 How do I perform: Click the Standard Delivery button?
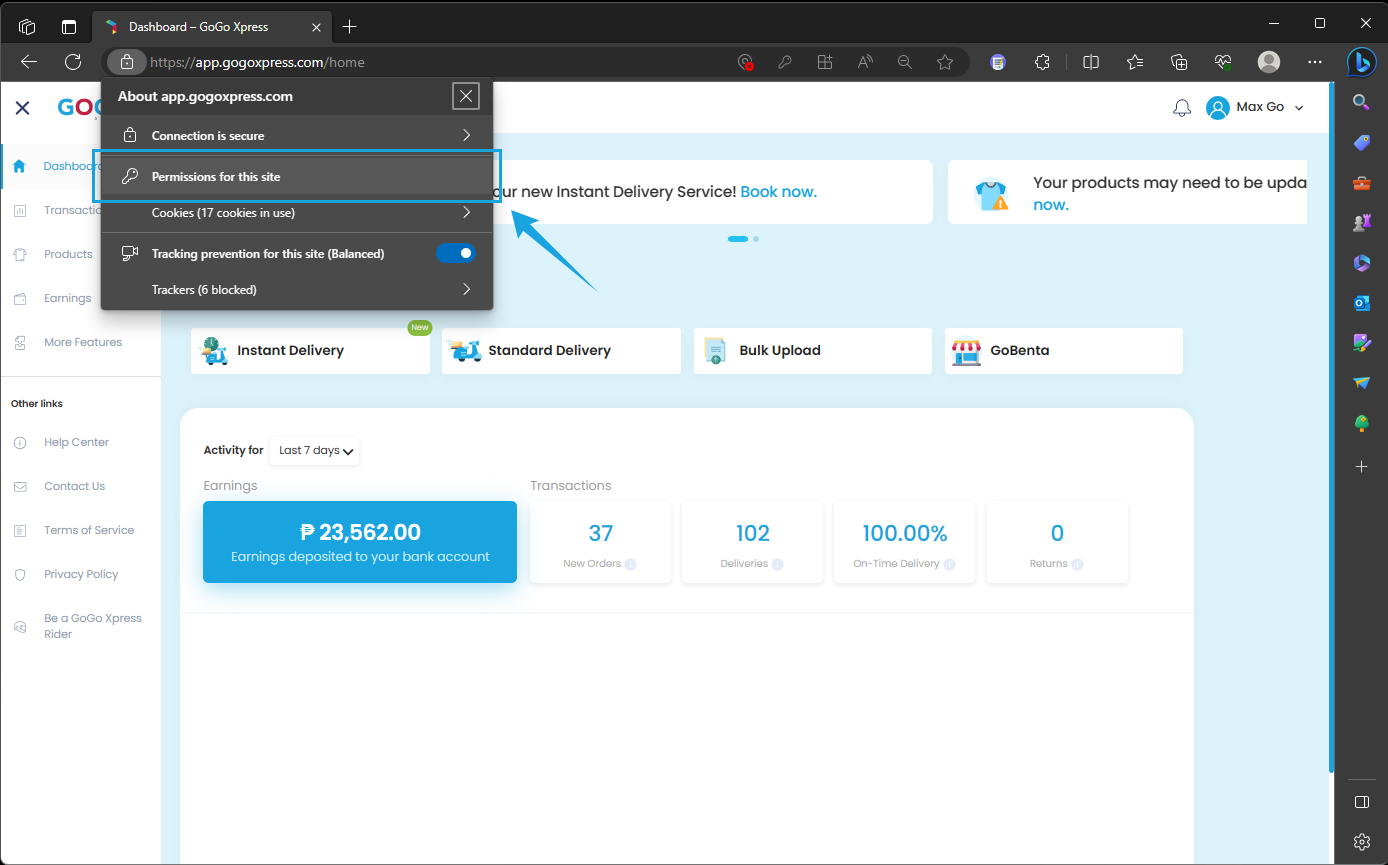tap(561, 351)
